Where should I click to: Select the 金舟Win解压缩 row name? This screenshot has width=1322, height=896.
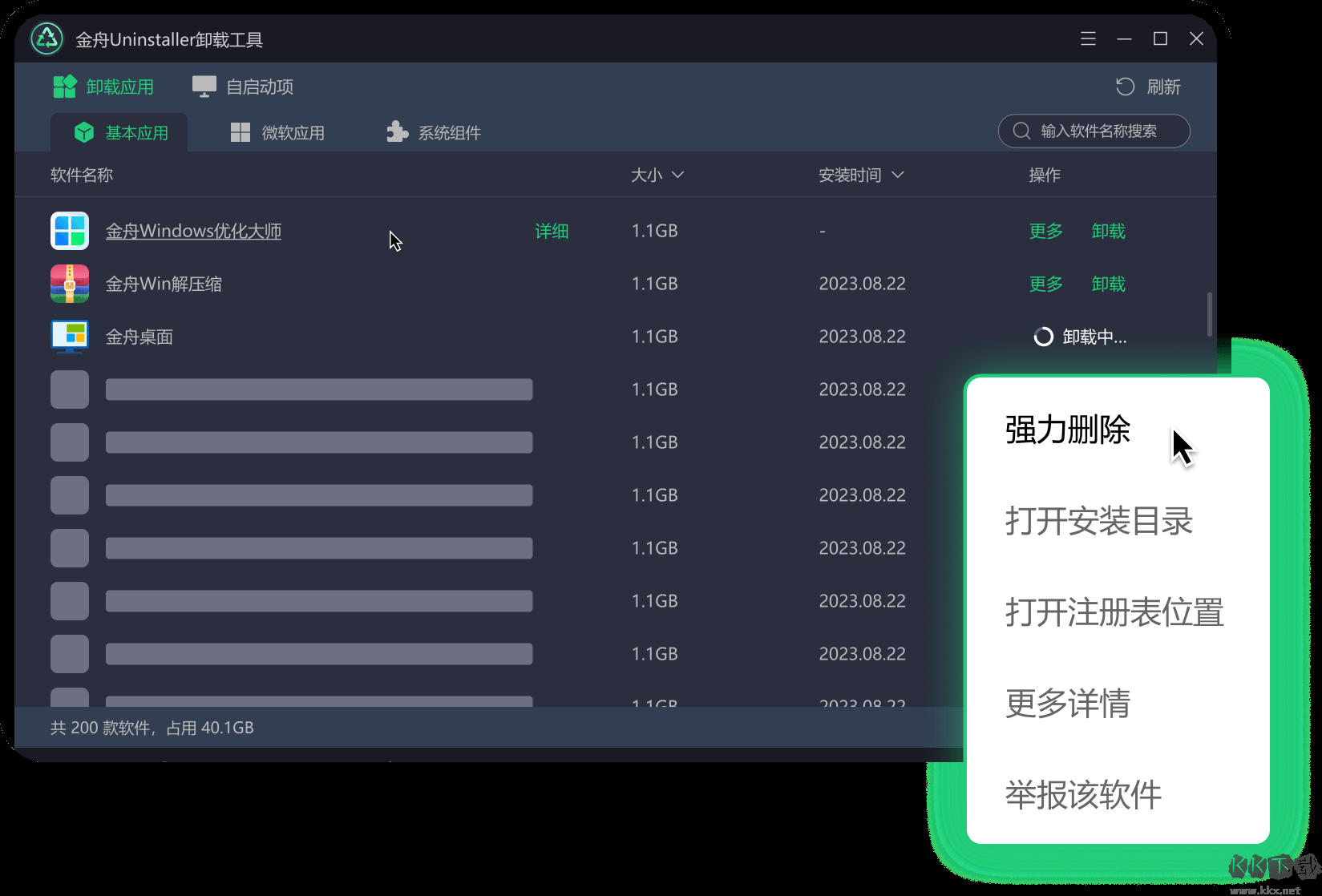(x=164, y=284)
